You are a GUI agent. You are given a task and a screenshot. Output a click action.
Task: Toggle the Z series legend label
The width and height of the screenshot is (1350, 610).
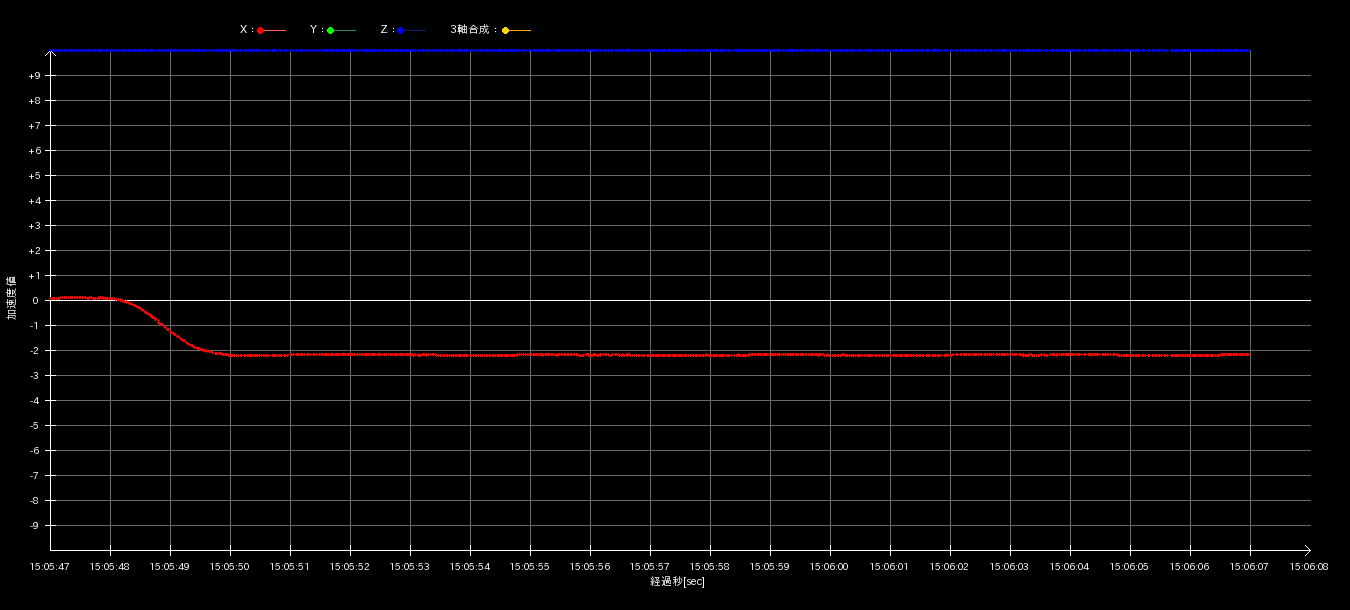[384, 30]
